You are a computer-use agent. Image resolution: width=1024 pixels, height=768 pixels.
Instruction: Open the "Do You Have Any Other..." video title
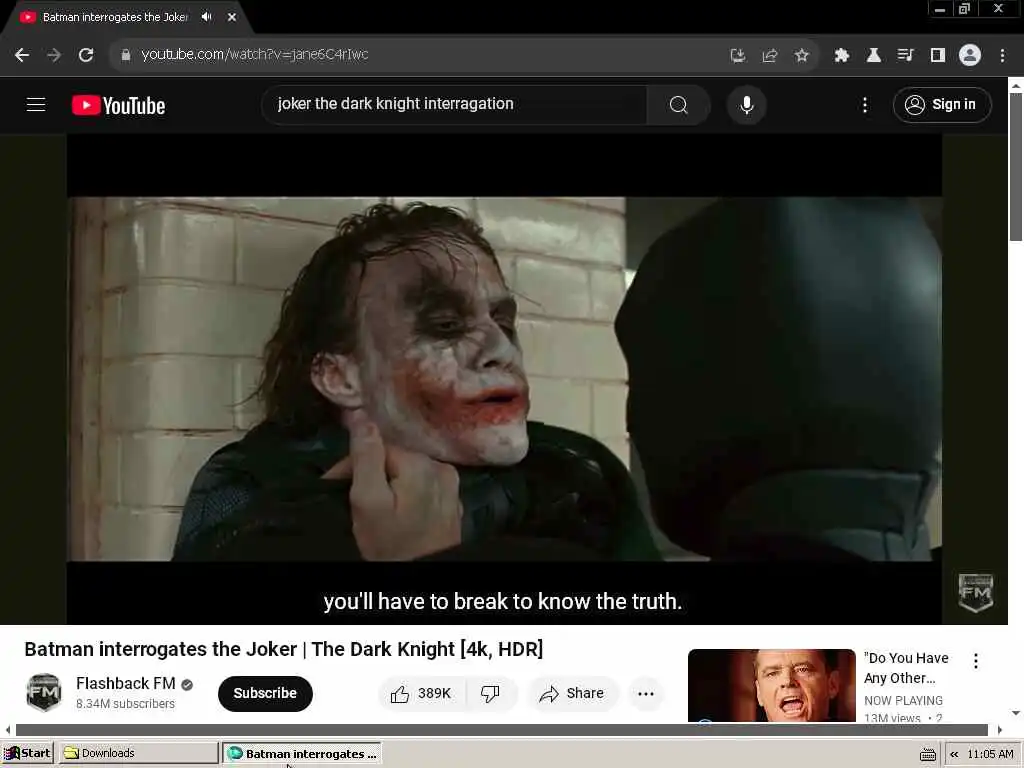(906, 668)
